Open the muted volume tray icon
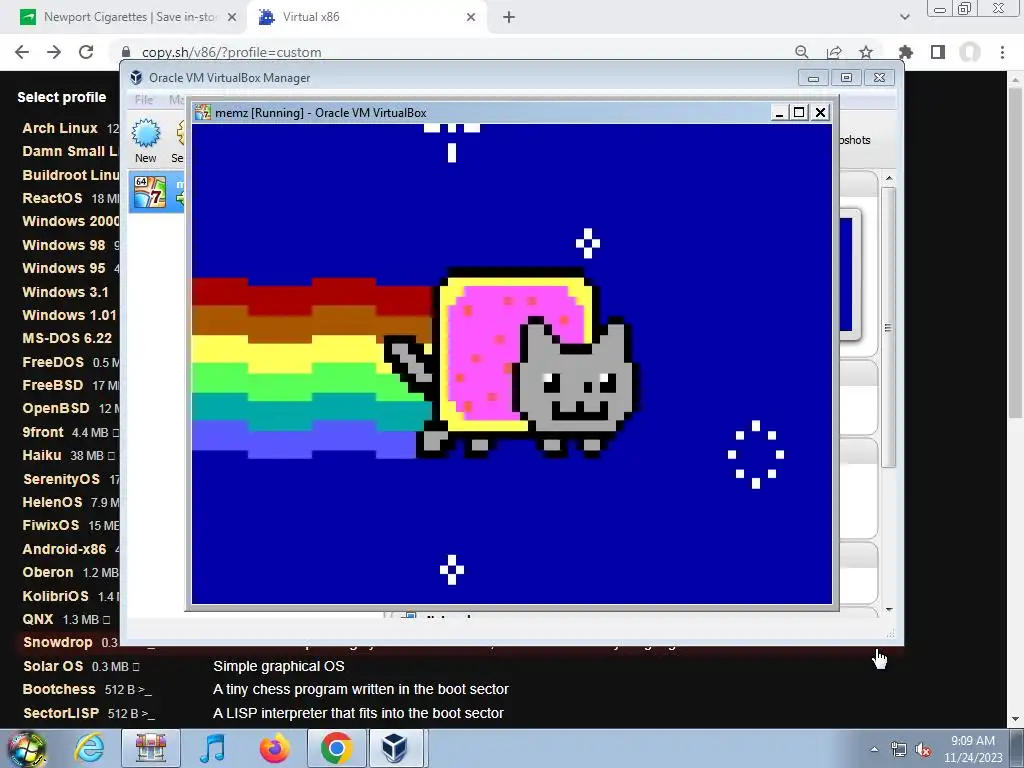1024x768 pixels. coord(923,750)
